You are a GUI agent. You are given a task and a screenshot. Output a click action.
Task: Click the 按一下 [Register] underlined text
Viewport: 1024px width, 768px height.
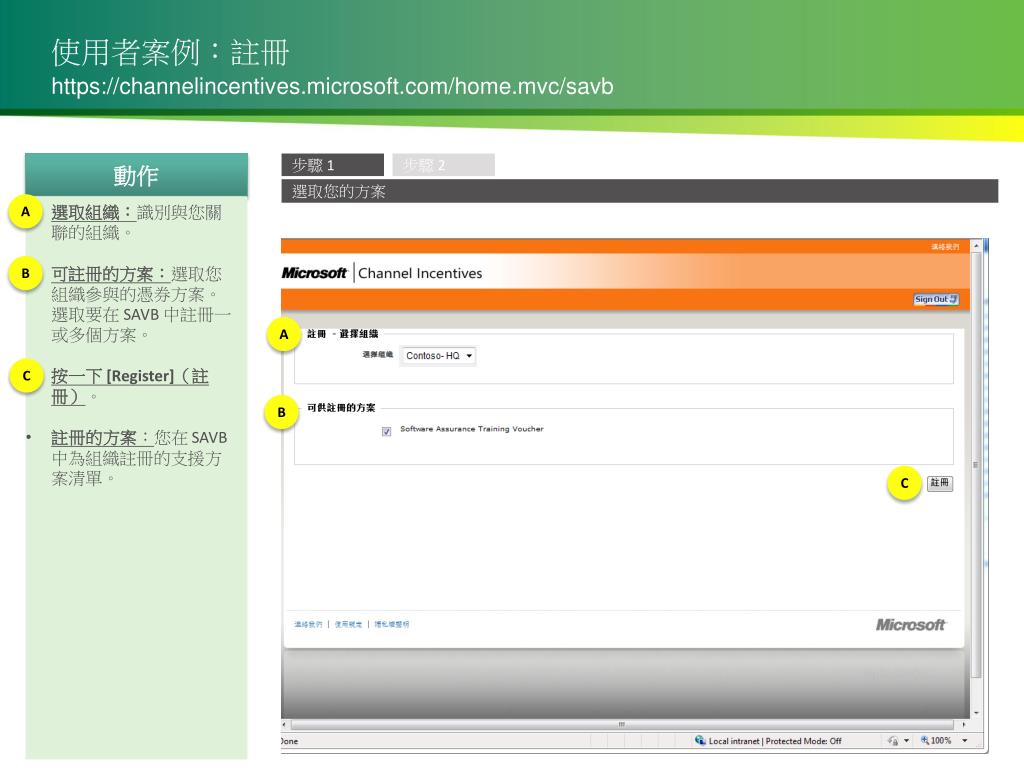click(130, 386)
